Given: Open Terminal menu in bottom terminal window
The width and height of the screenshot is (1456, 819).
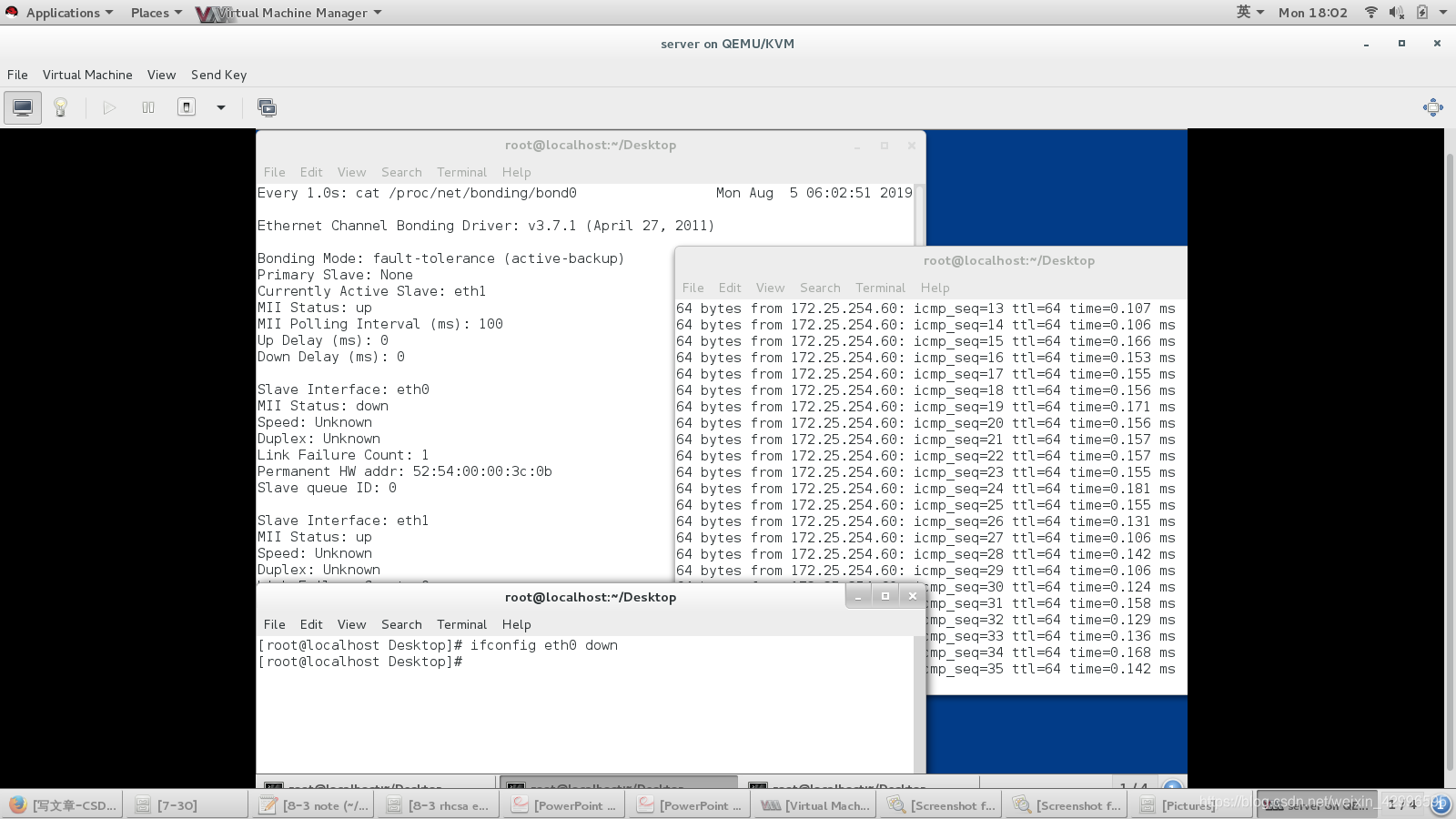Looking at the screenshot, I should [461, 624].
